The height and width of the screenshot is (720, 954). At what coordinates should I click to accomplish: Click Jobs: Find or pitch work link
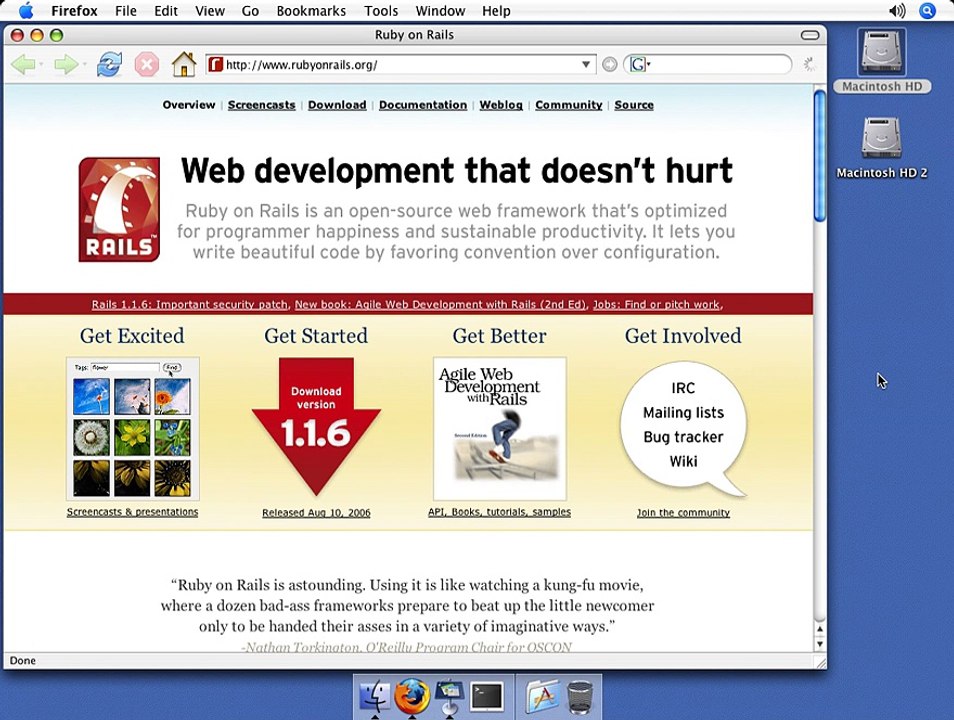click(656, 304)
